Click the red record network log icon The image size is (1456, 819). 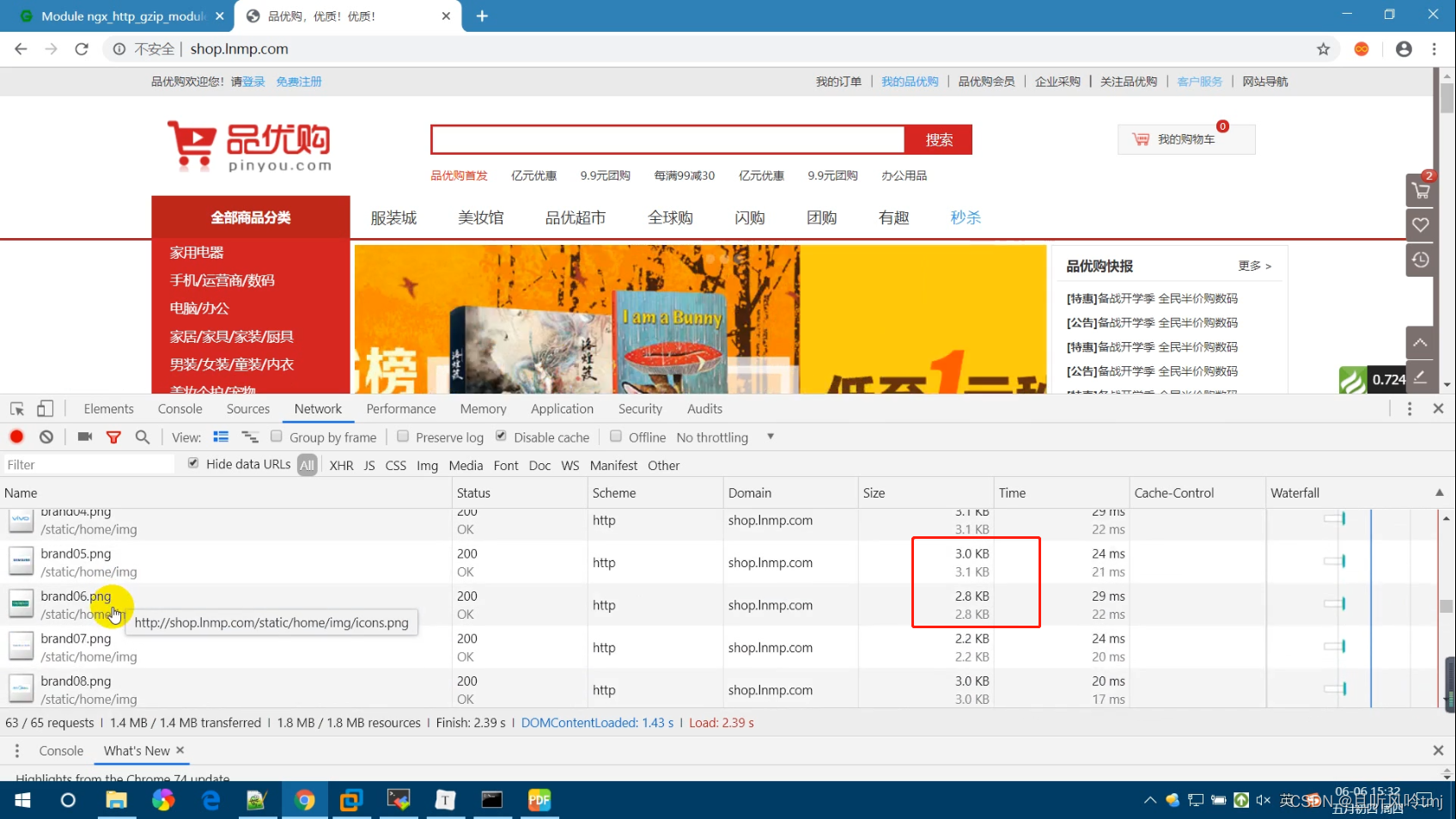pyautogui.click(x=16, y=437)
